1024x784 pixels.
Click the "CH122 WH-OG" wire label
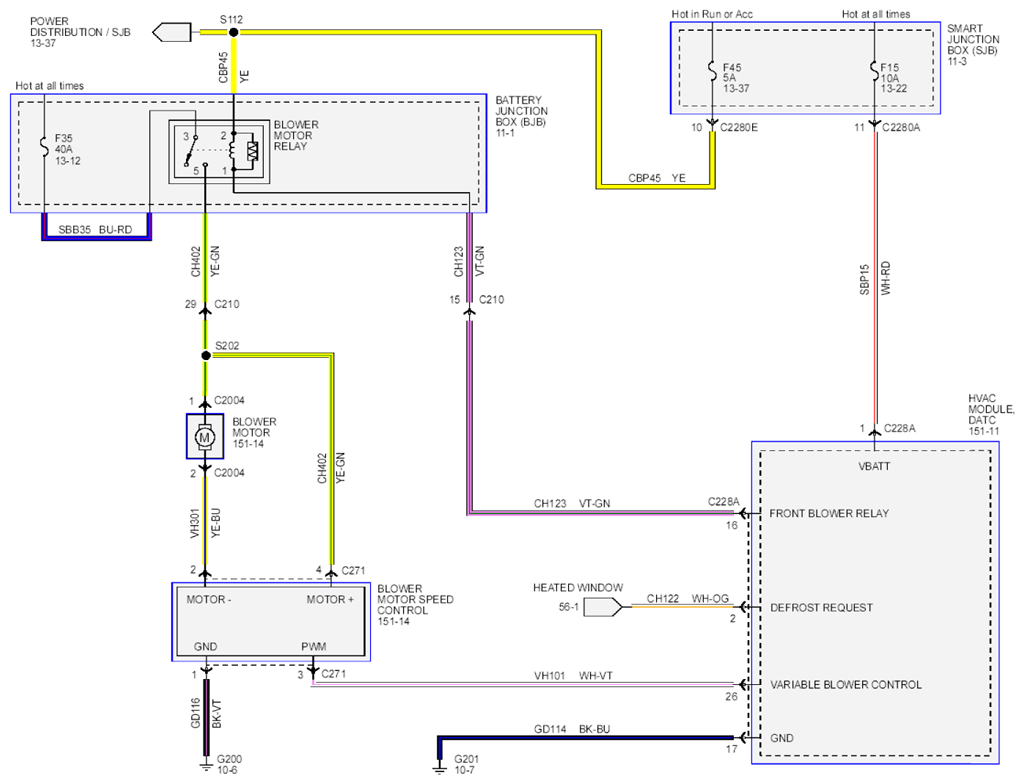click(x=688, y=598)
